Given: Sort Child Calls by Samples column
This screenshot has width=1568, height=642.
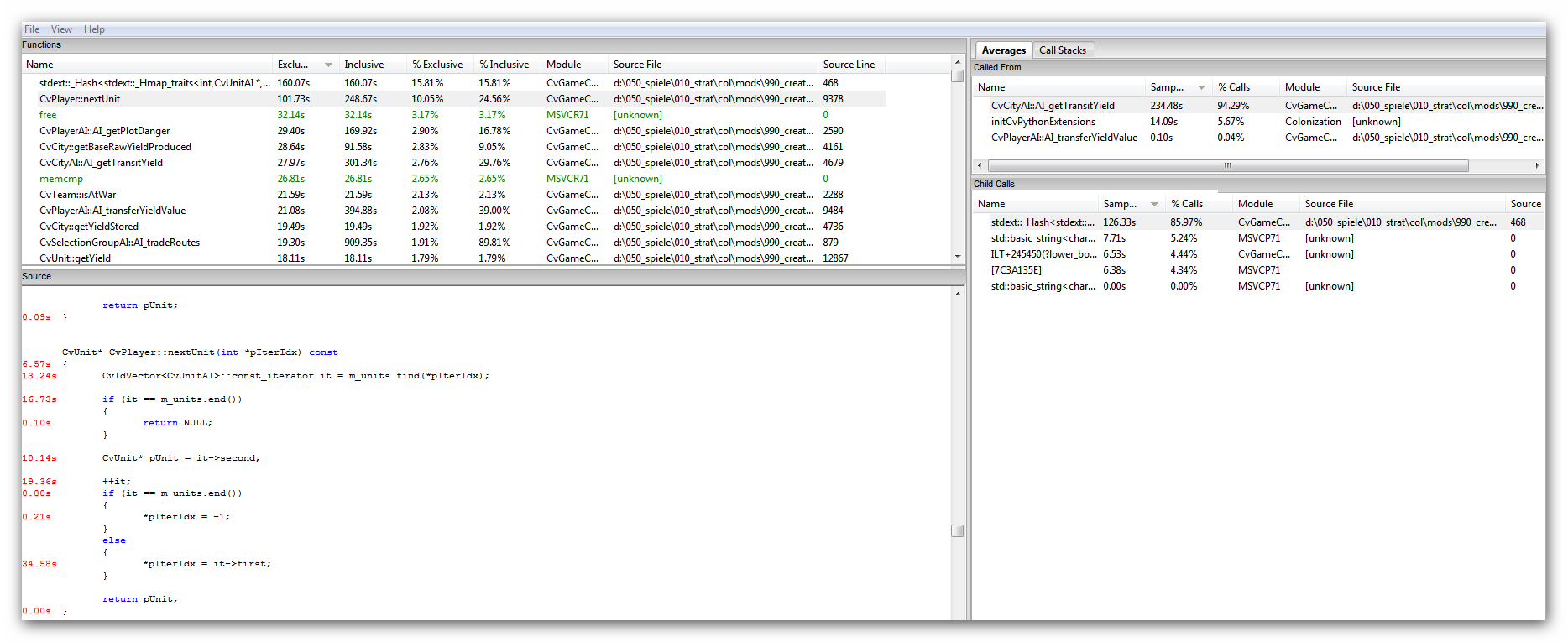Looking at the screenshot, I should (1132, 204).
